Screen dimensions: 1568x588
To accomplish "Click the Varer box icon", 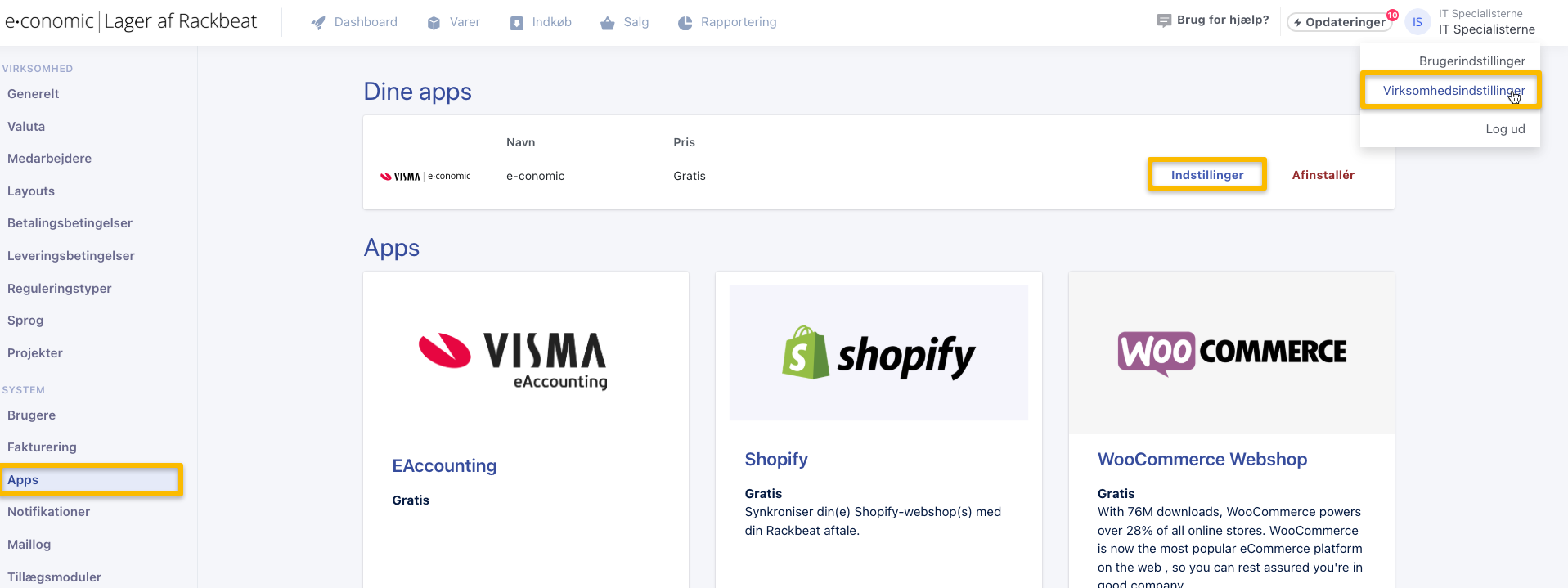I will [434, 23].
